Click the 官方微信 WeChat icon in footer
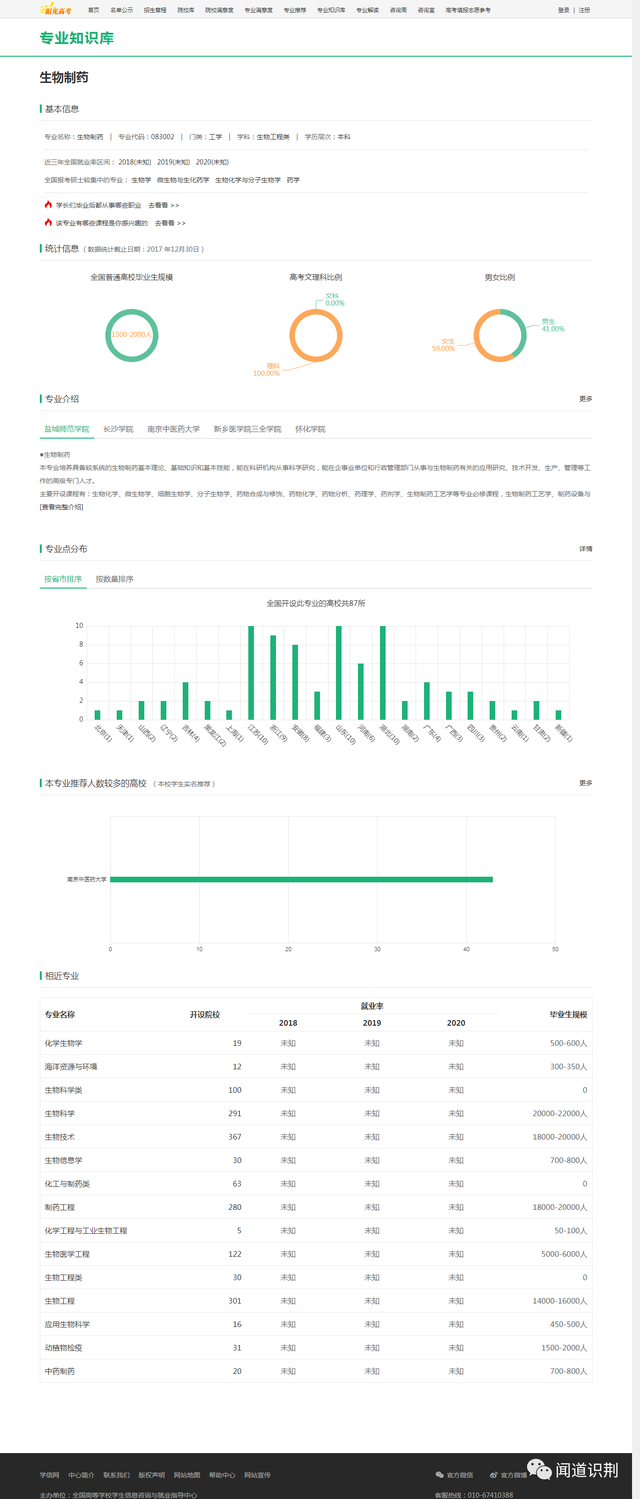 click(x=439, y=1475)
